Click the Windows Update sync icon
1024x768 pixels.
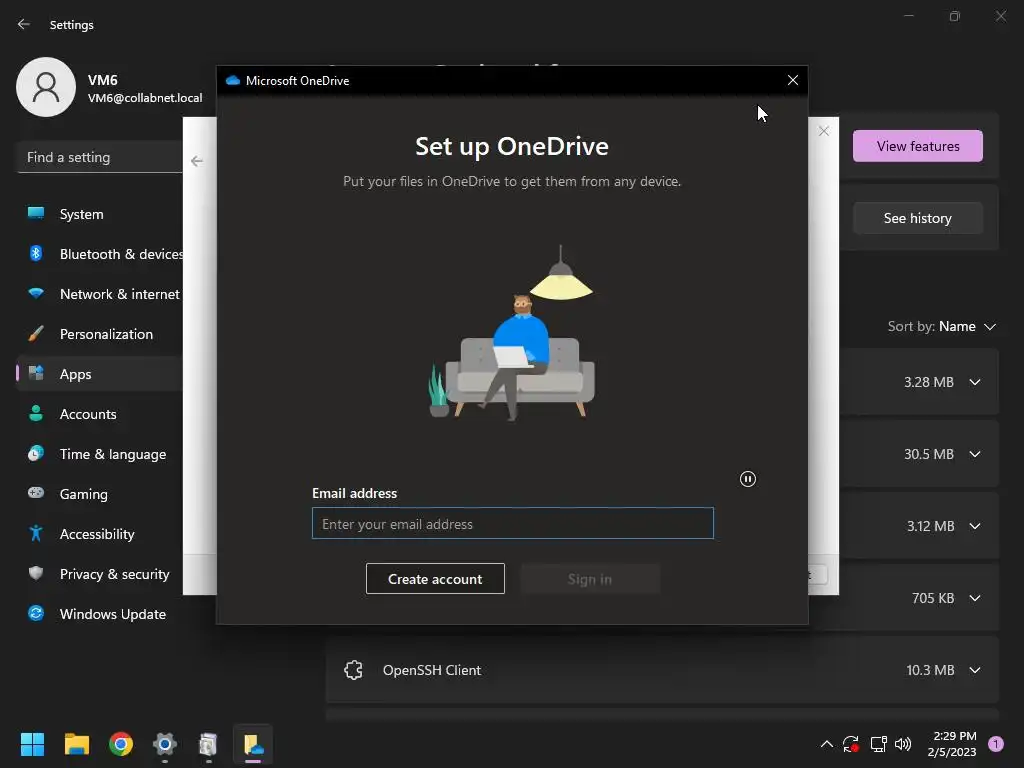pyautogui.click(x=36, y=613)
